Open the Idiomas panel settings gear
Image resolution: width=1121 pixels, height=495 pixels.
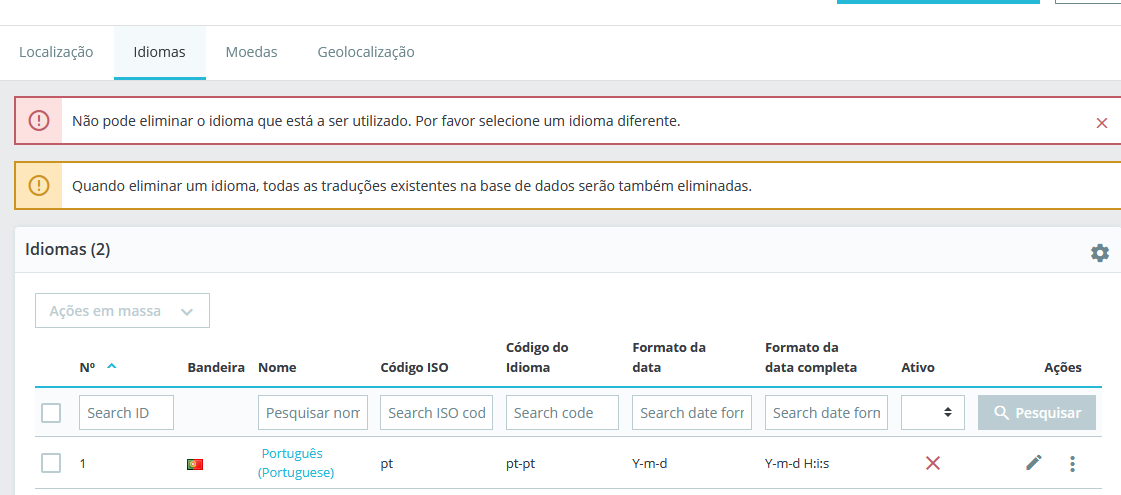coord(1099,253)
